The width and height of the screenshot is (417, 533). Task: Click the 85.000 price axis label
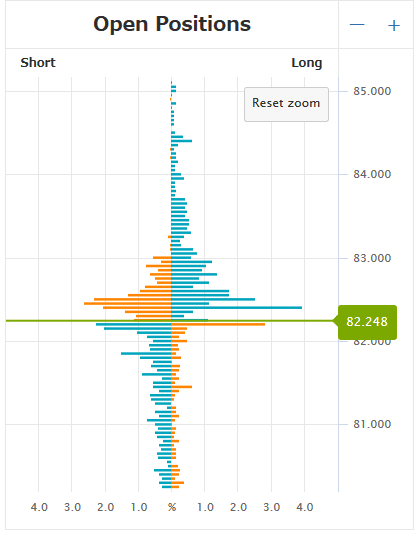pos(372,91)
